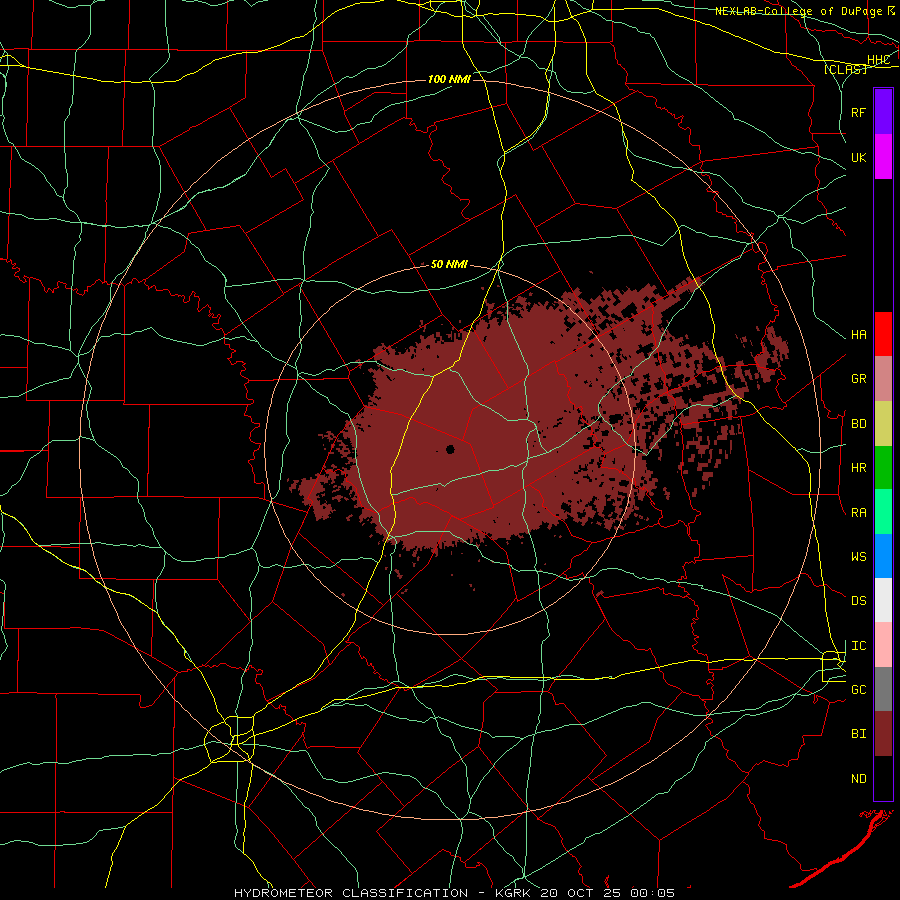Image resolution: width=900 pixels, height=900 pixels.
Task: Click the 'IC' legend label
Action: [x=859, y=646]
